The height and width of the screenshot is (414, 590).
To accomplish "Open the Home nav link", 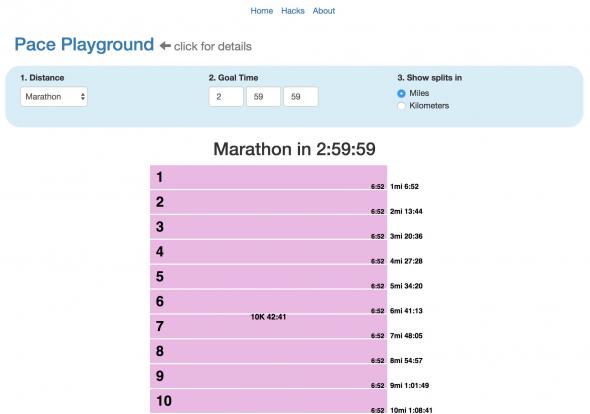I will pyautogui.click(x=262, y=11).
